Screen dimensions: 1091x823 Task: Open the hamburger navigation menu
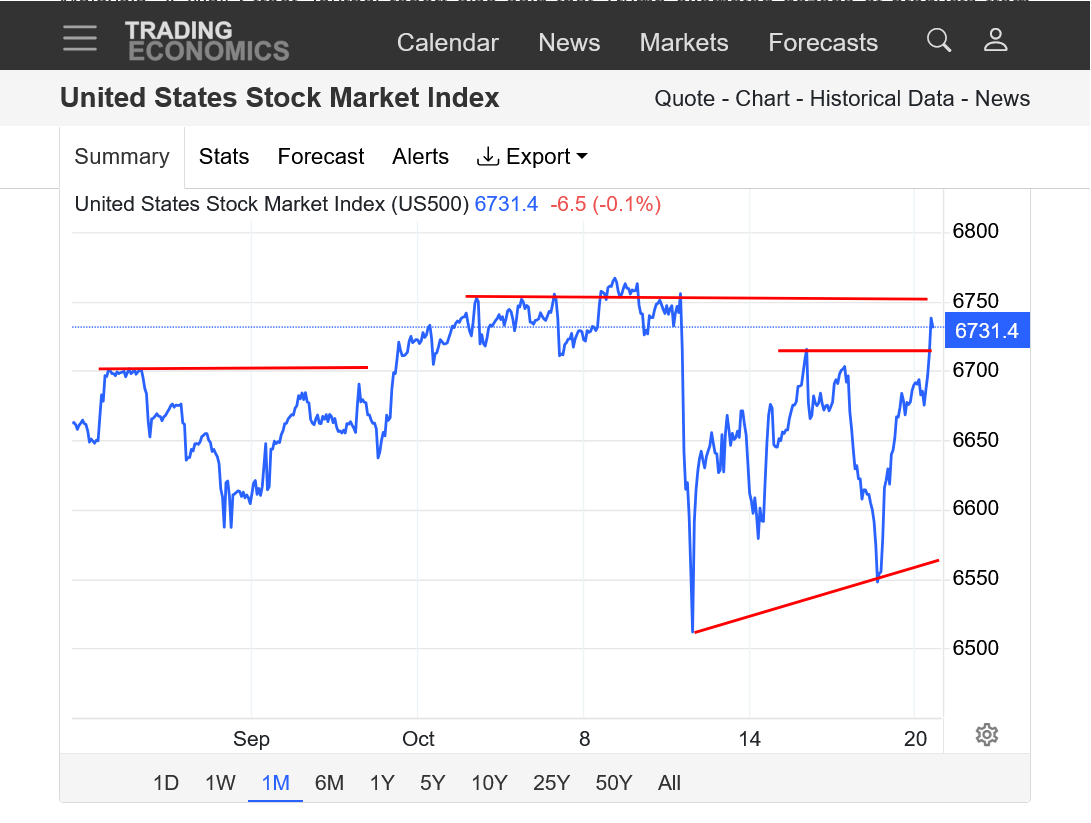click(80, 39)
